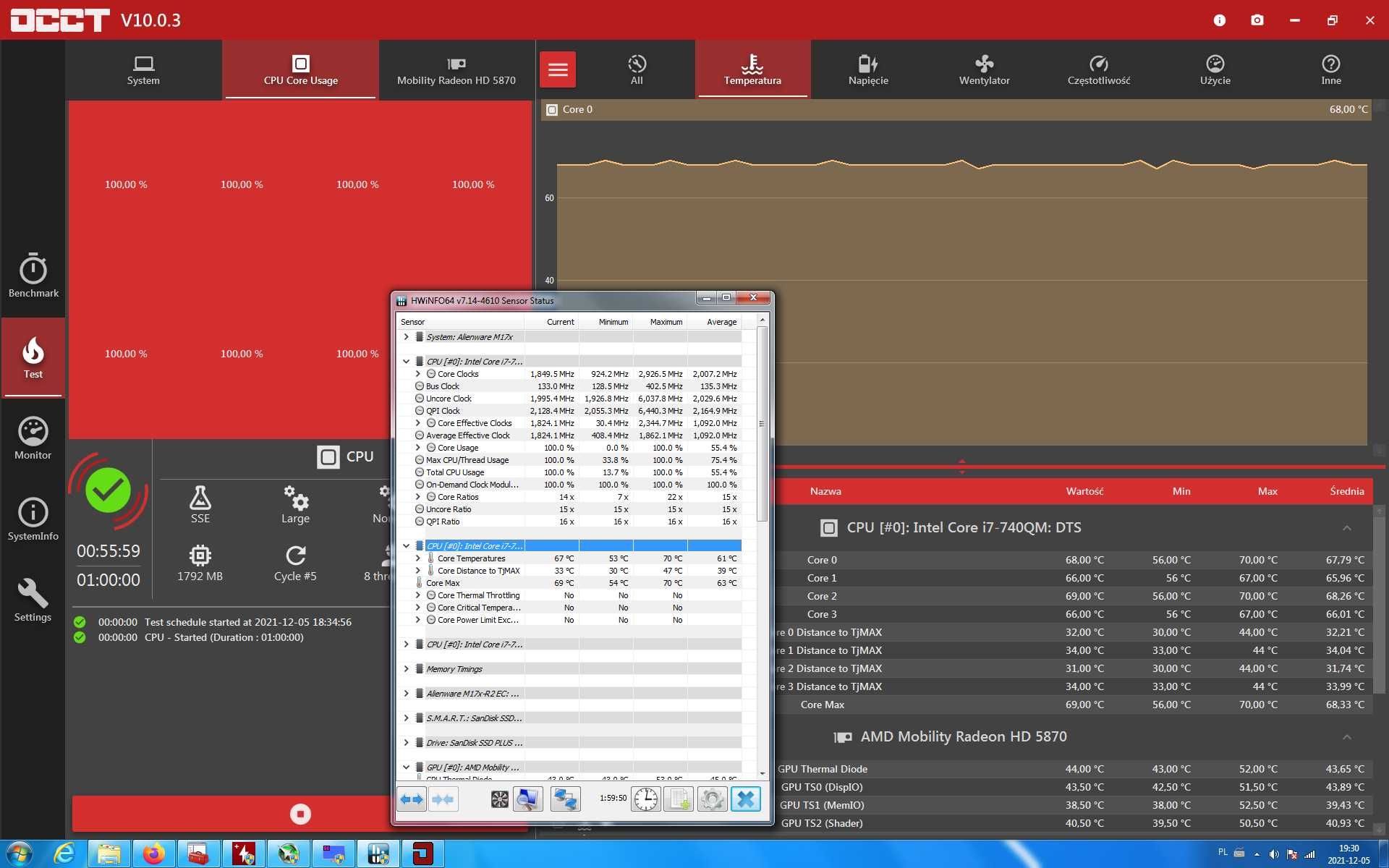Viewport: 1389px width, 868px height.
Task: Expand Memory Timings node in HWiNFO
Action: (x=406, y=669)
